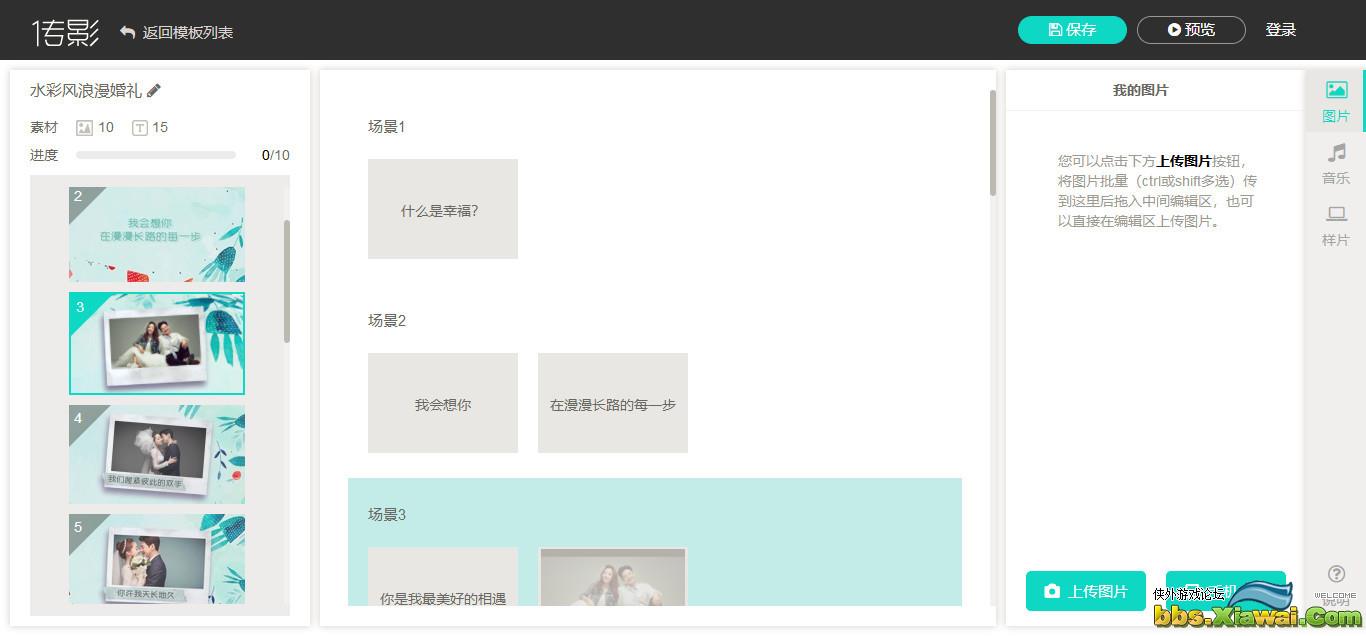This screenshot has width=1366, height=636.
Task: Click the help question mark icon
Action: coord(1336,574)
